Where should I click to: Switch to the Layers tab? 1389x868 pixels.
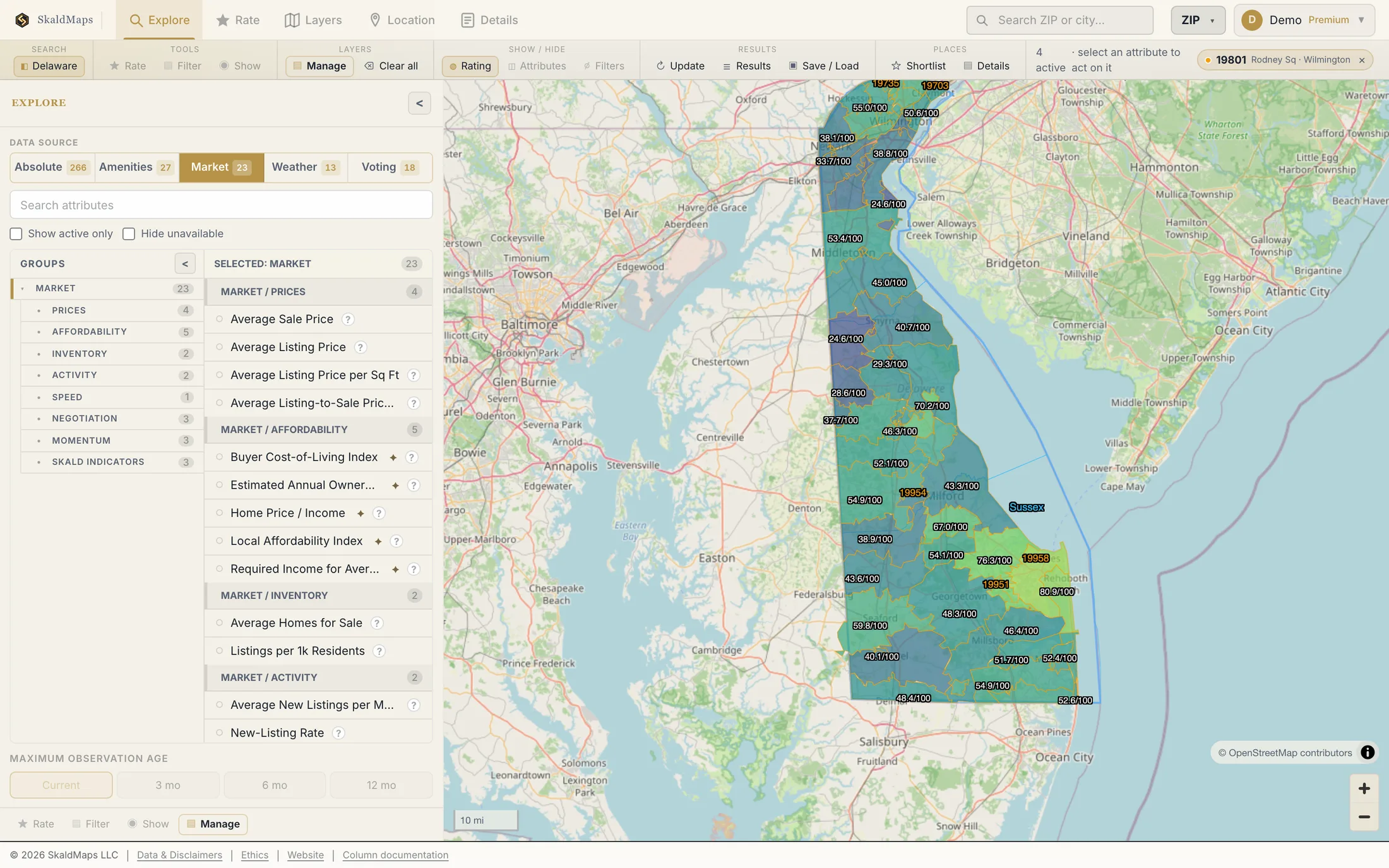[313, 20]
